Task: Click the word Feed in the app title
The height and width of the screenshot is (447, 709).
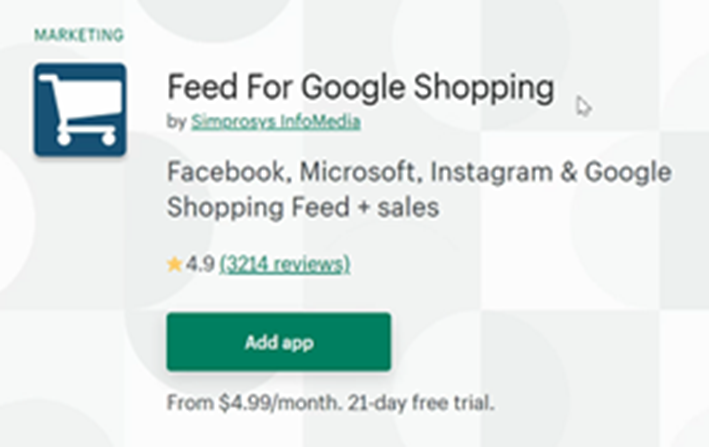Action: point(202,87)
